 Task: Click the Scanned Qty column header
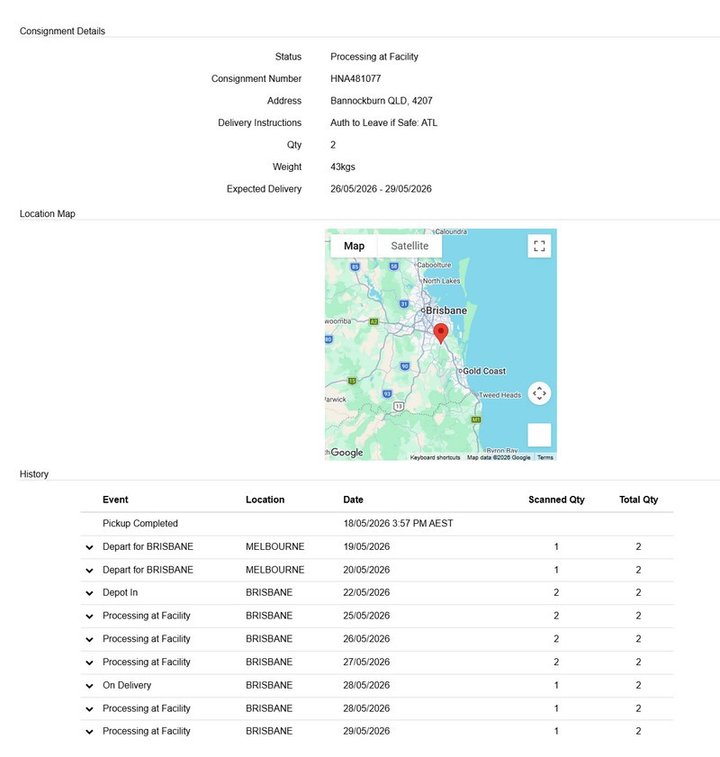pos(556,500)
